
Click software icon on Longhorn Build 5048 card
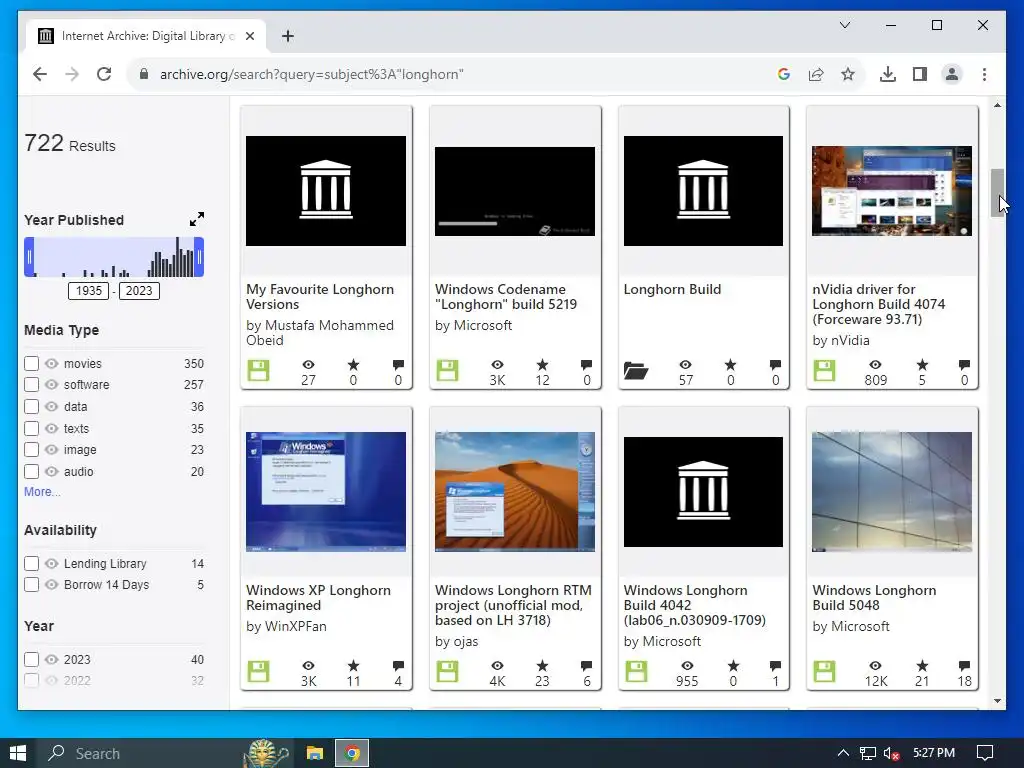pyautogui.click(x=824, y=671)
